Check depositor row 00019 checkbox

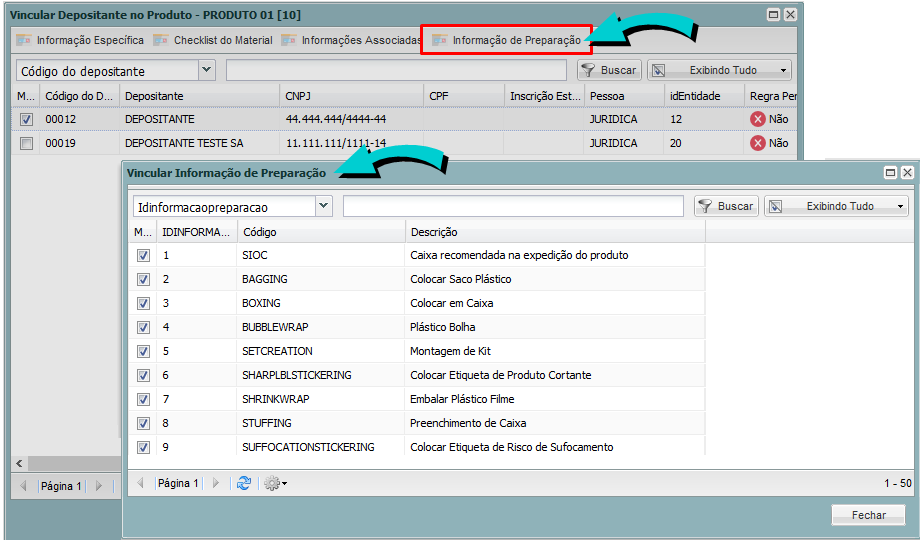26,143
